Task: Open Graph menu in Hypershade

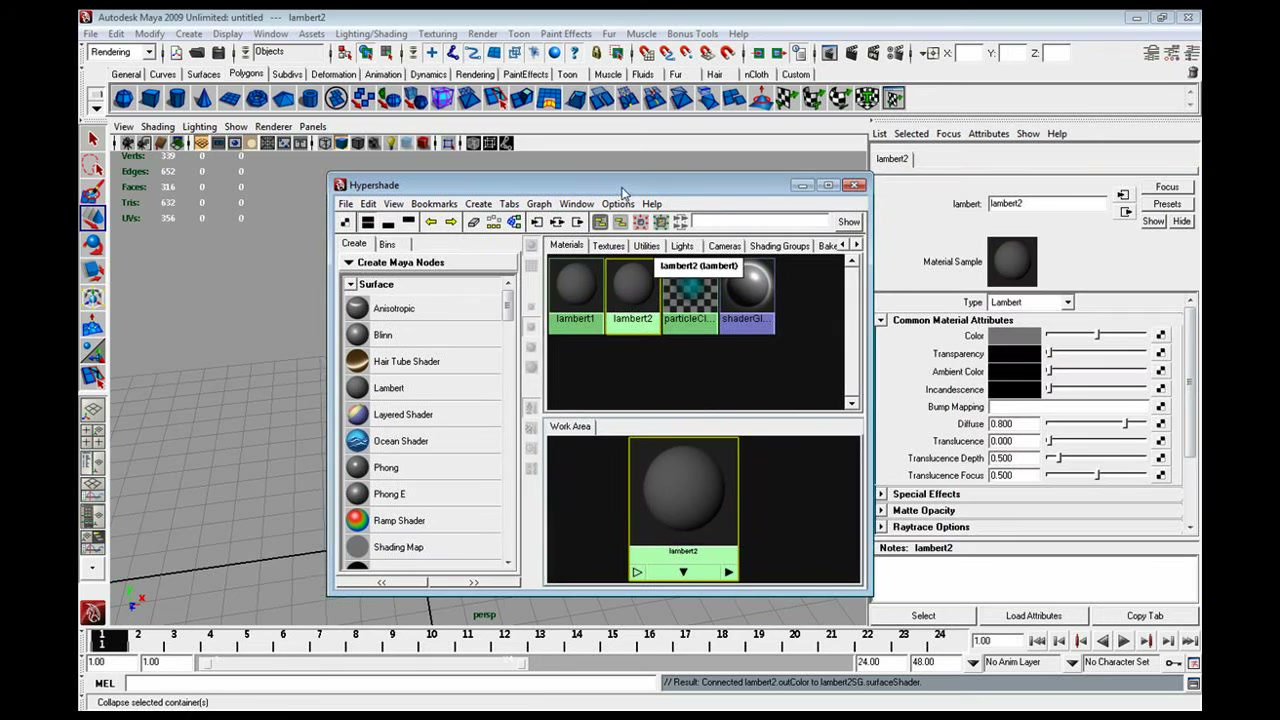Action: (539, 204)
